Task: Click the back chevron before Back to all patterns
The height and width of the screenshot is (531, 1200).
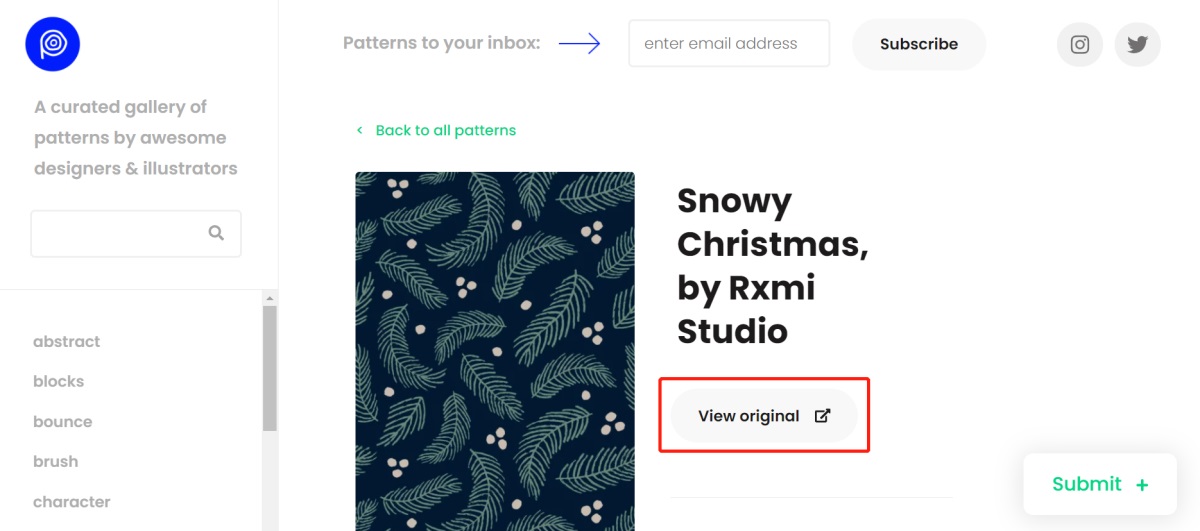Action: pyautogui.click(x=360, y=130)
